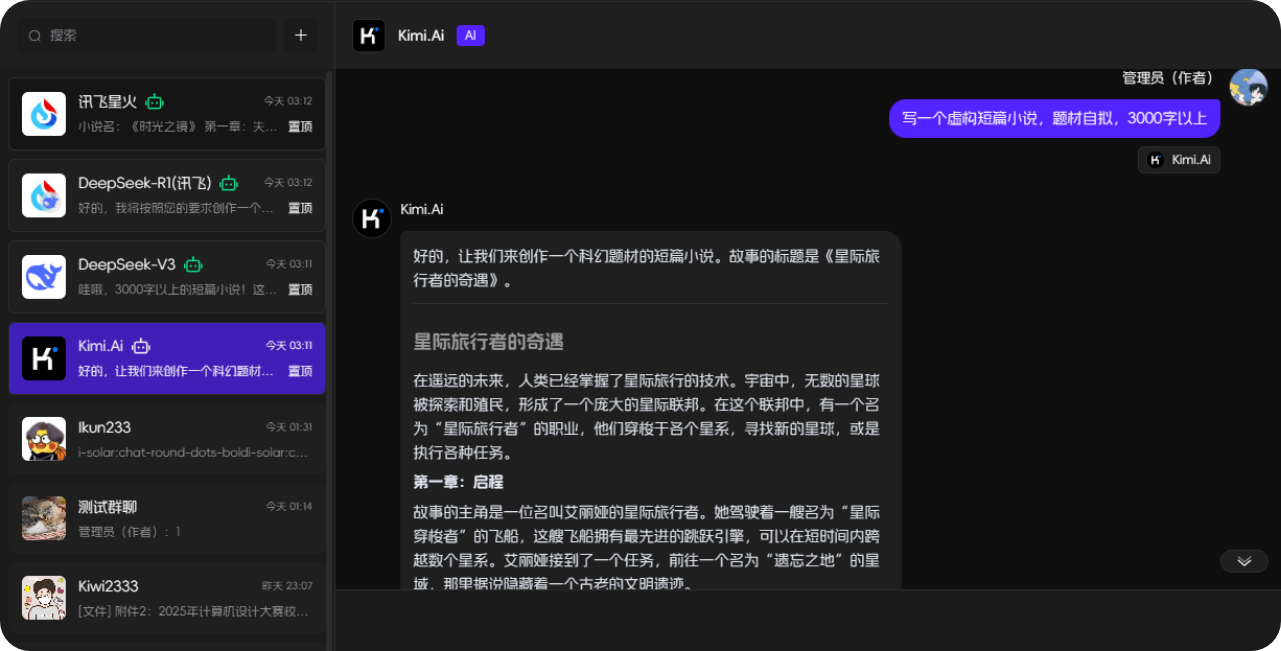Open the 测试群聊 group chat
1281x651 pixels.
pos(167,519)
